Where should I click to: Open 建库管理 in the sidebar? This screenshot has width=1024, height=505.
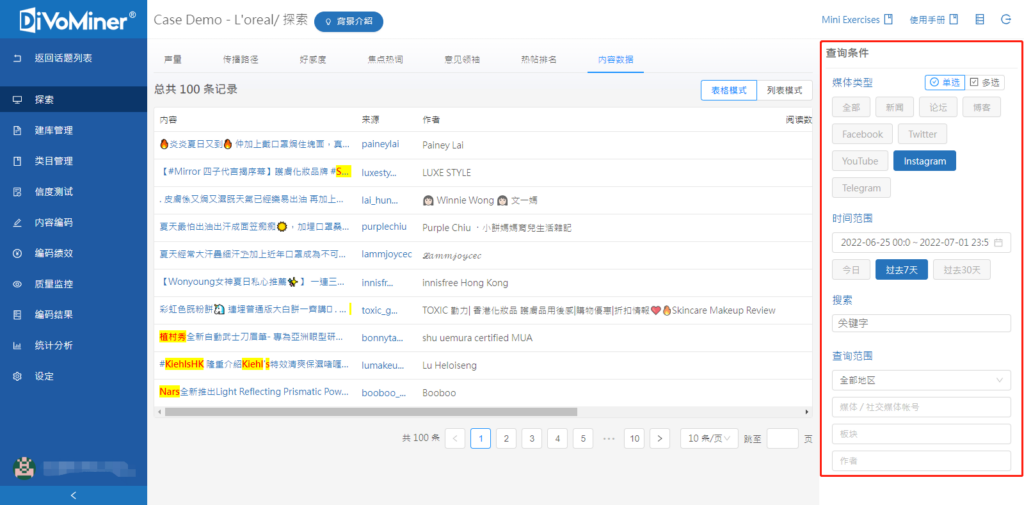(x=54, y=130)
